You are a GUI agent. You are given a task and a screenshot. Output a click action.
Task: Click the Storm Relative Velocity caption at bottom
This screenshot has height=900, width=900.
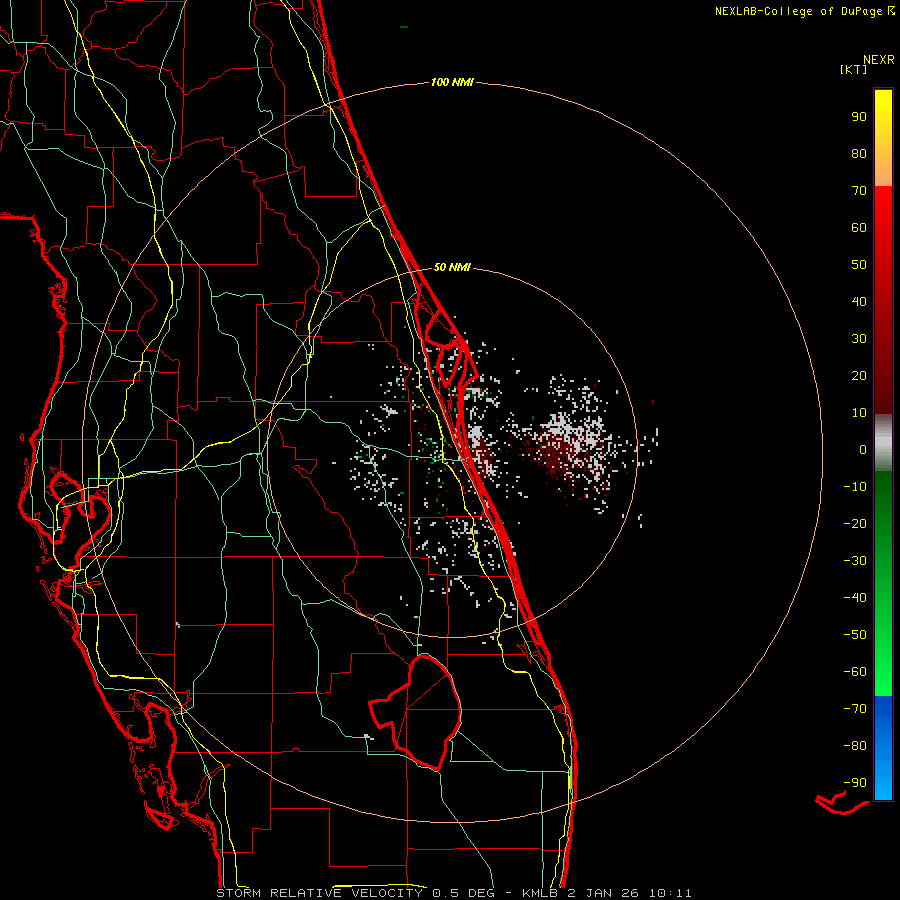click(x=453, y=893)
